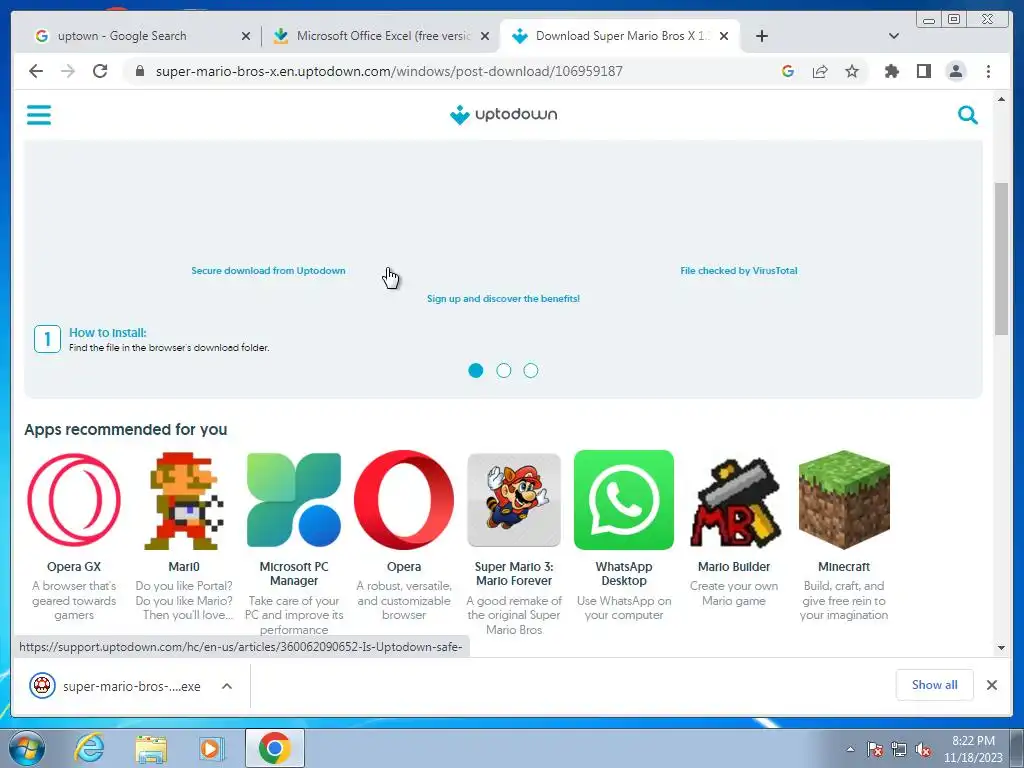Click Secure download from Uptodown link

point(268,270)
